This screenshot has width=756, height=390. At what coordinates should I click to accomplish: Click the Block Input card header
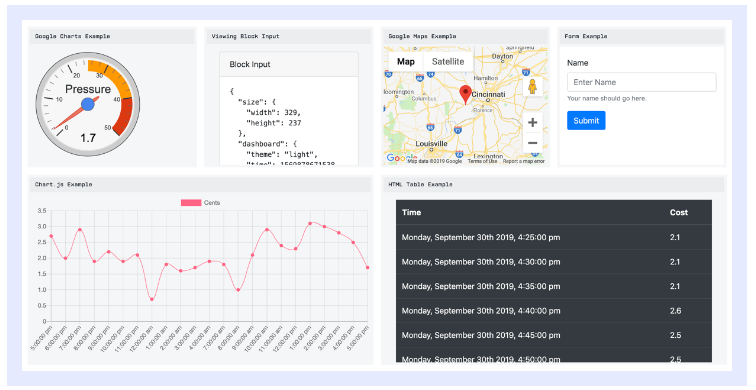[x=289, y=64]
